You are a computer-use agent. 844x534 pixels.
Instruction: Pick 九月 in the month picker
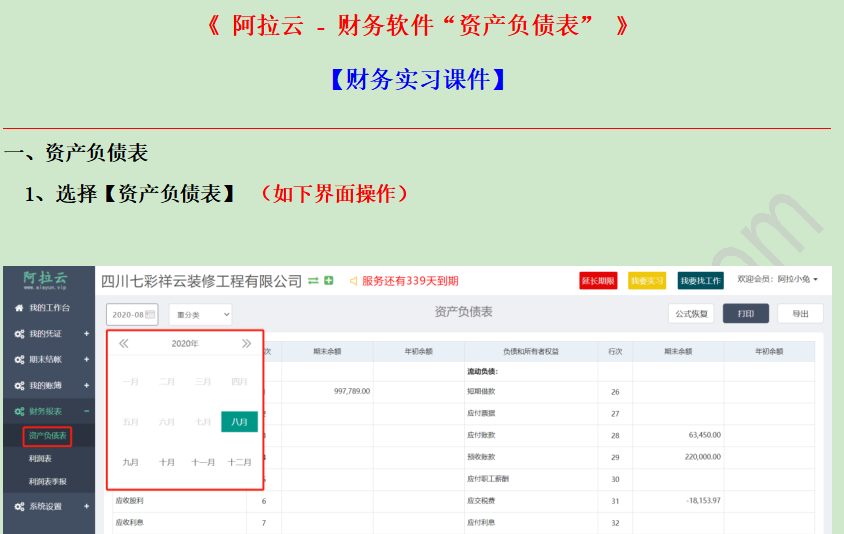click(x=130, y=462)
